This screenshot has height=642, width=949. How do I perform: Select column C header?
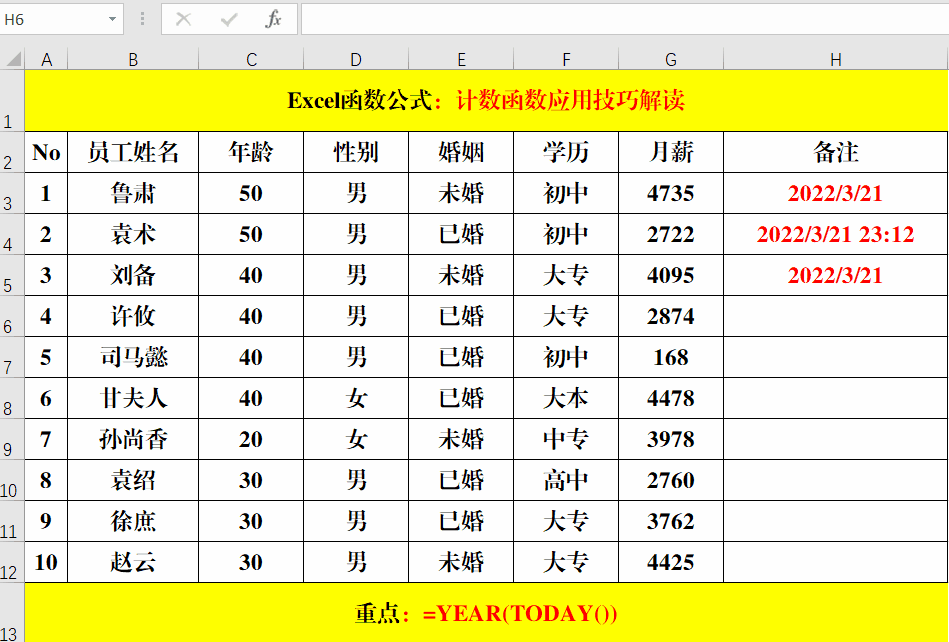(251, 59)
